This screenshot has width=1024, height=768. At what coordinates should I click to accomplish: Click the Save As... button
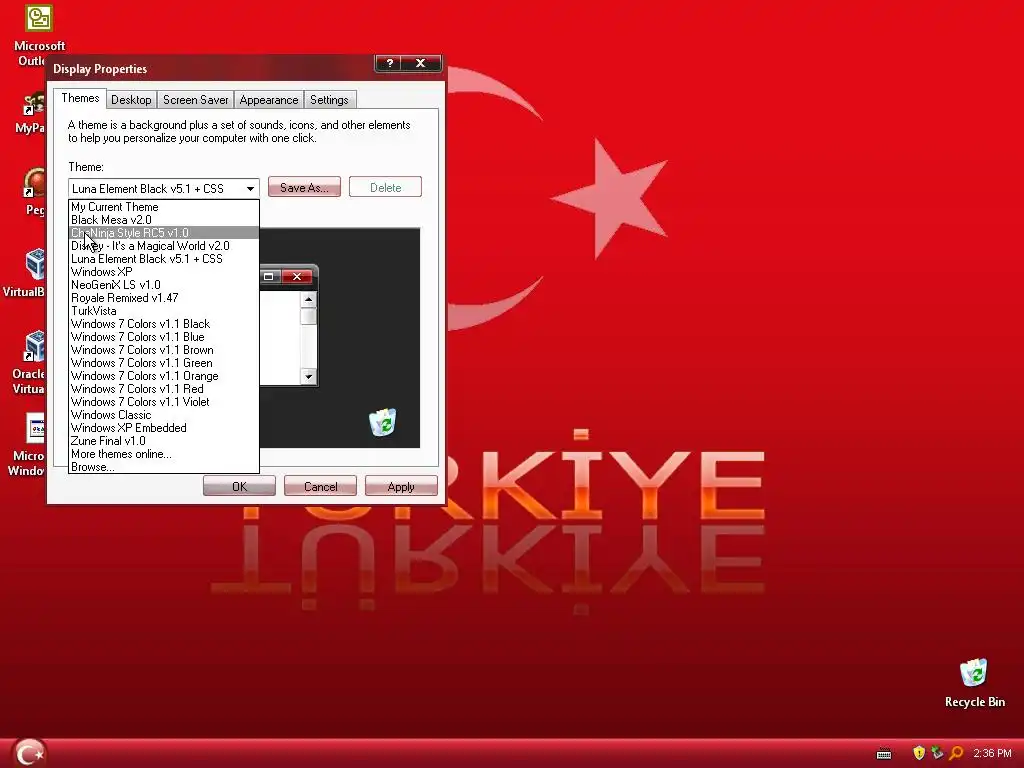[x=304, y=187]
